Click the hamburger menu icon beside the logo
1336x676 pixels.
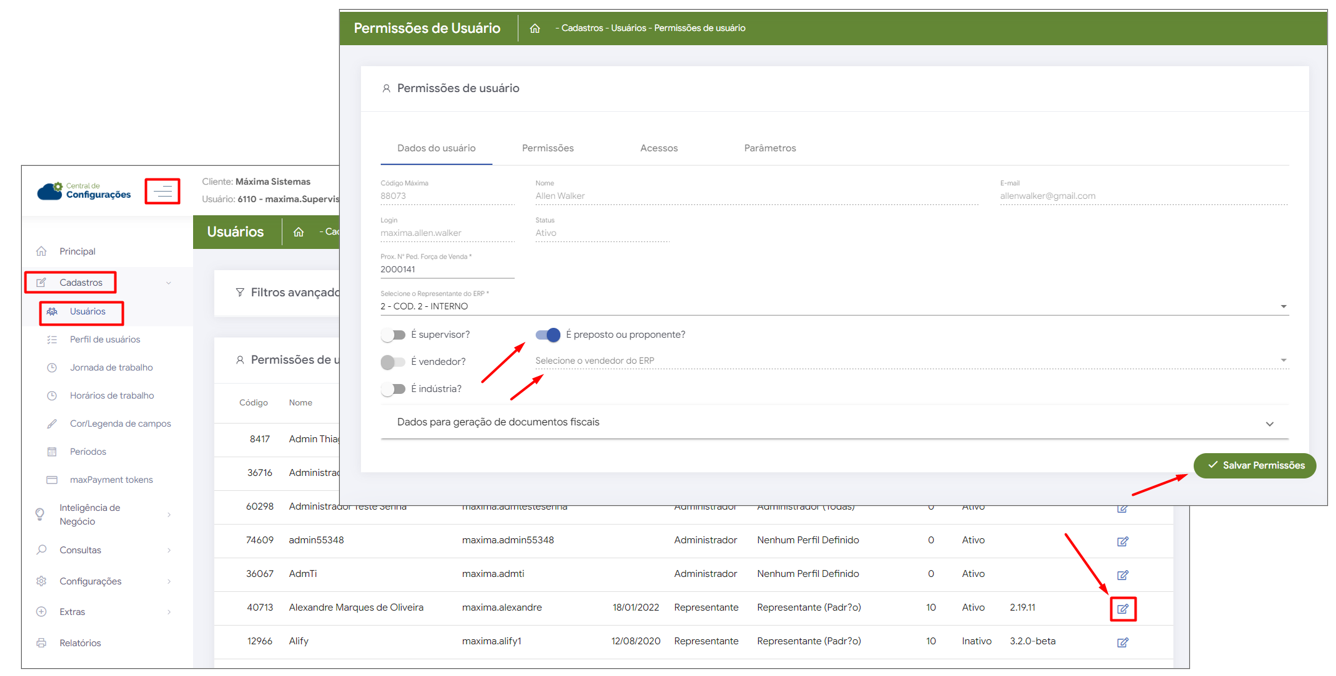pos(162,191)
